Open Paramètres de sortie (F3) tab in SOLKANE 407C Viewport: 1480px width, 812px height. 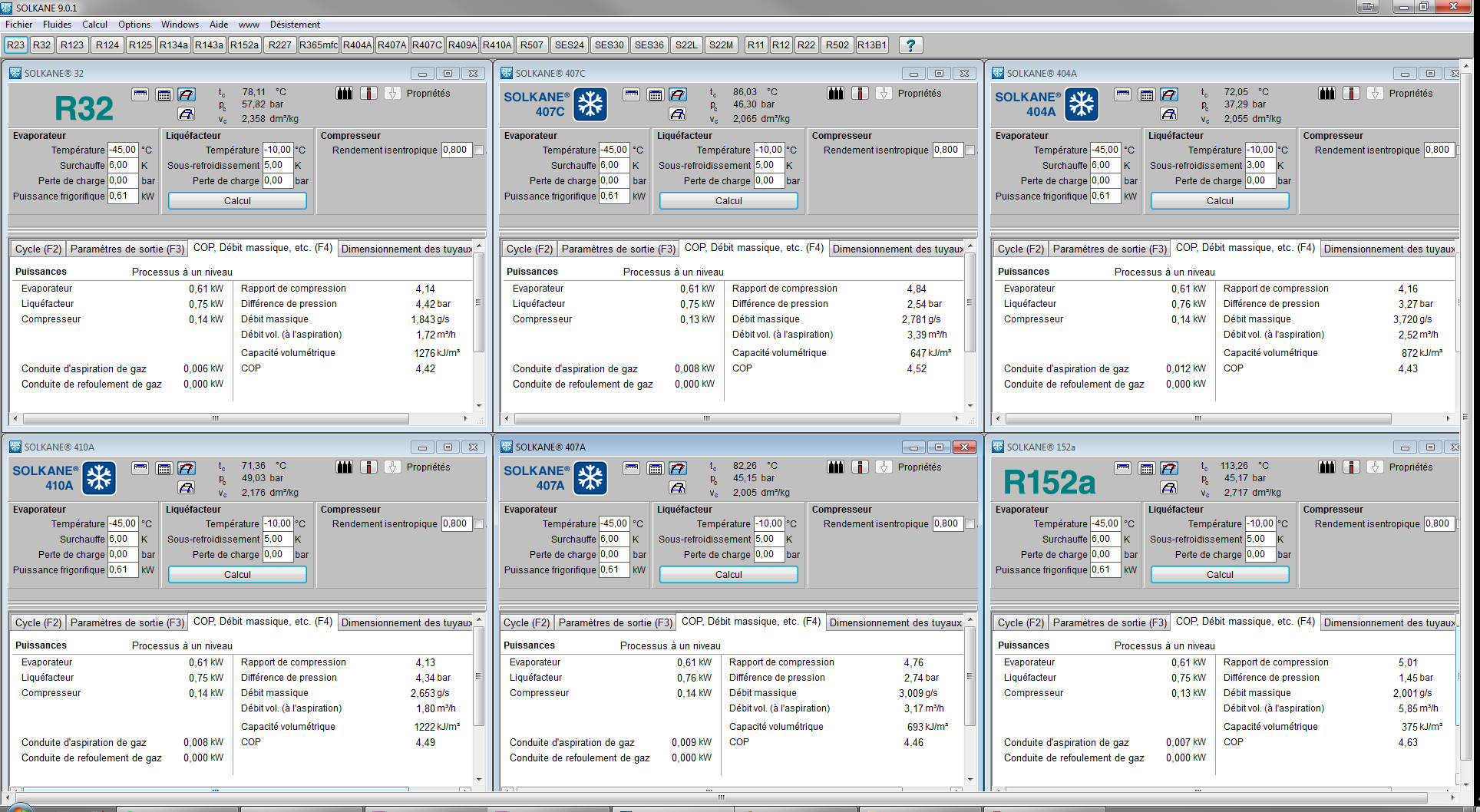(x=618, y=249)
